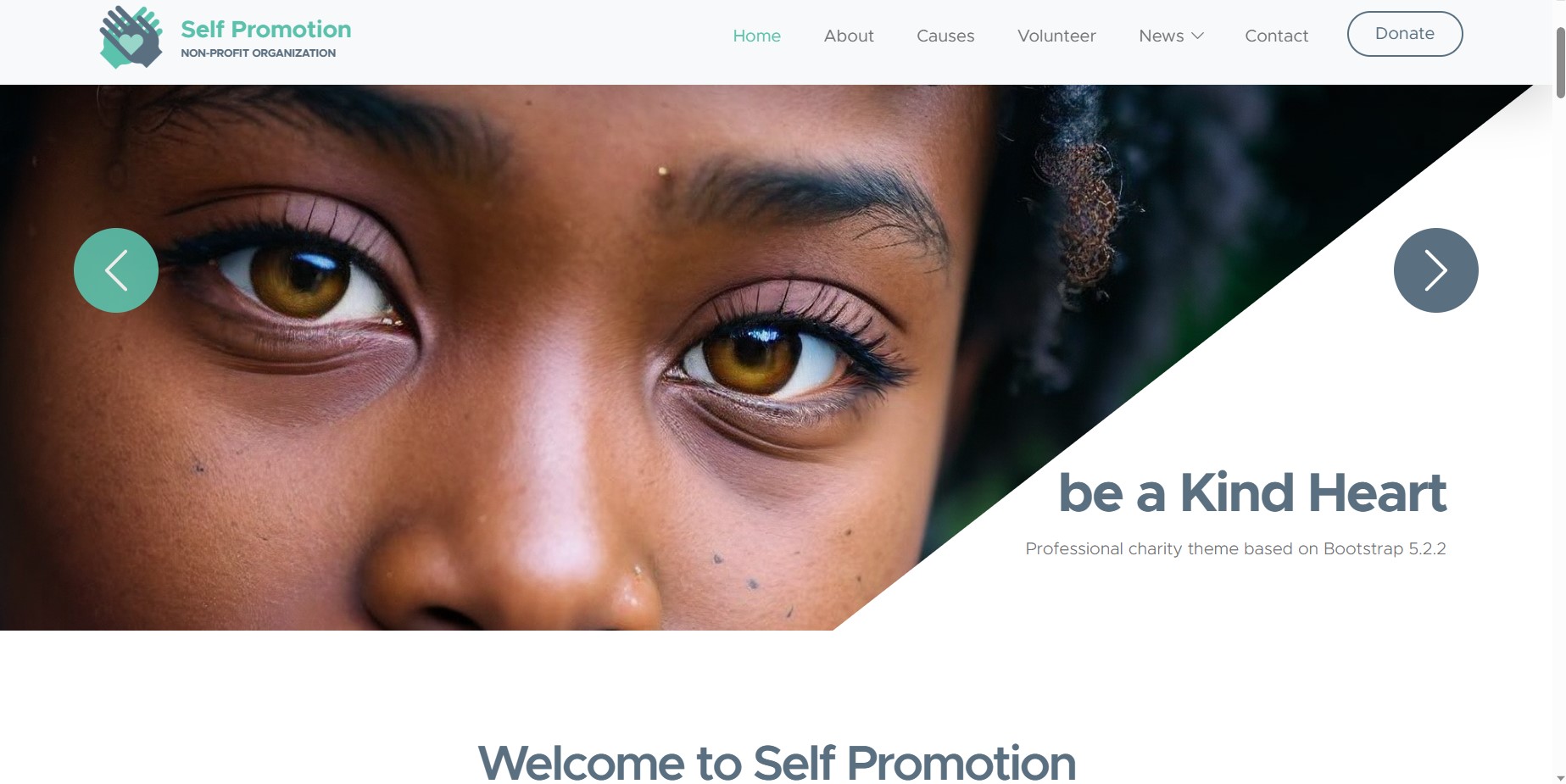The image size is (1566, 784).
Task: Advance to the next carousel slide
Action: 1435,270
